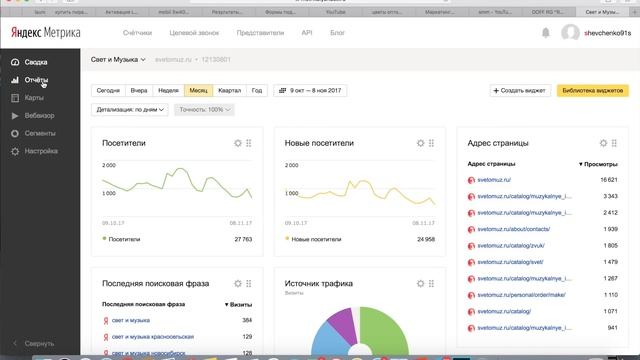Open the svetomuz.ru/personal/order/make/ link

pos(521,295)
